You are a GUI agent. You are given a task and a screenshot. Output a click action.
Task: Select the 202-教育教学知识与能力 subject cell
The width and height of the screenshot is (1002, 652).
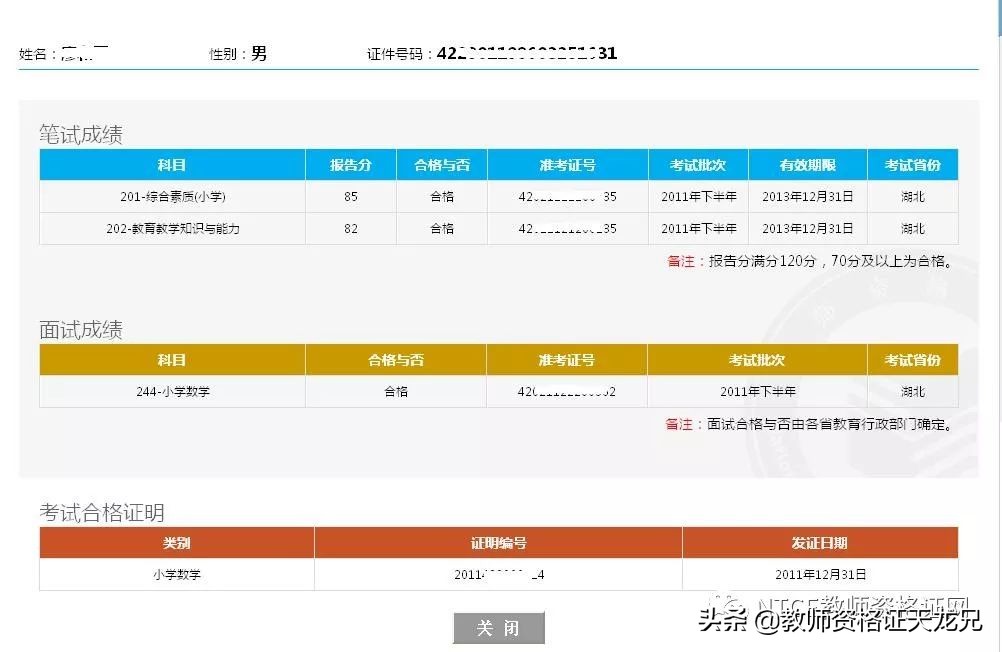tap(172, 229)
